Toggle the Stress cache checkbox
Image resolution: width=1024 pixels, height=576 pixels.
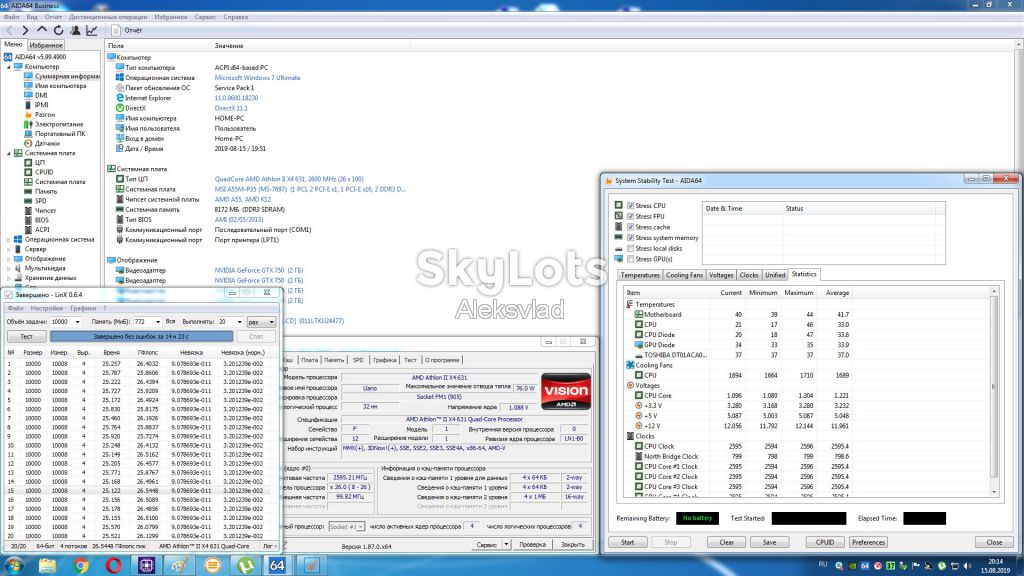click(630, 227)
